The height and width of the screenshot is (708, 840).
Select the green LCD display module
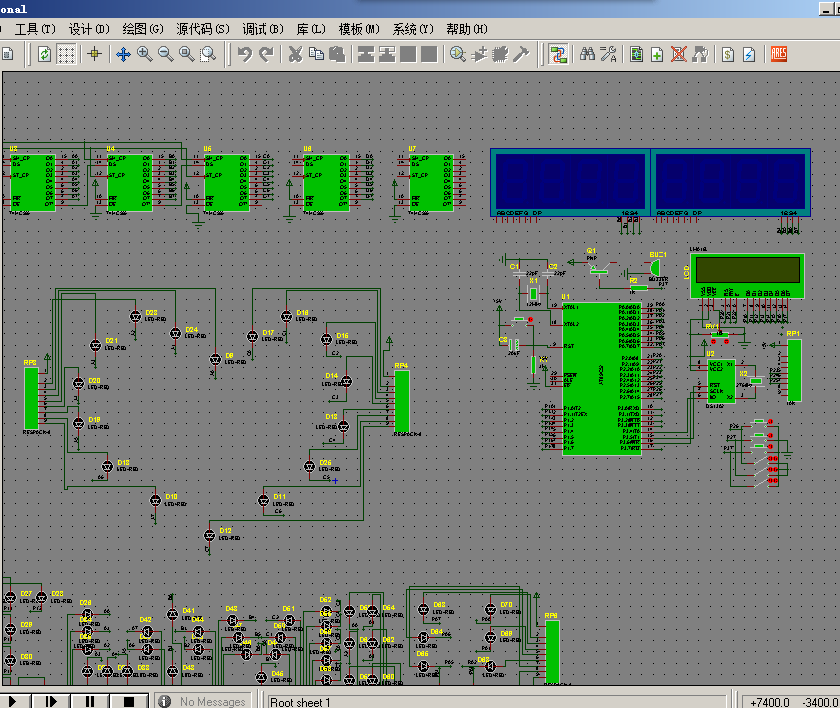747,276
